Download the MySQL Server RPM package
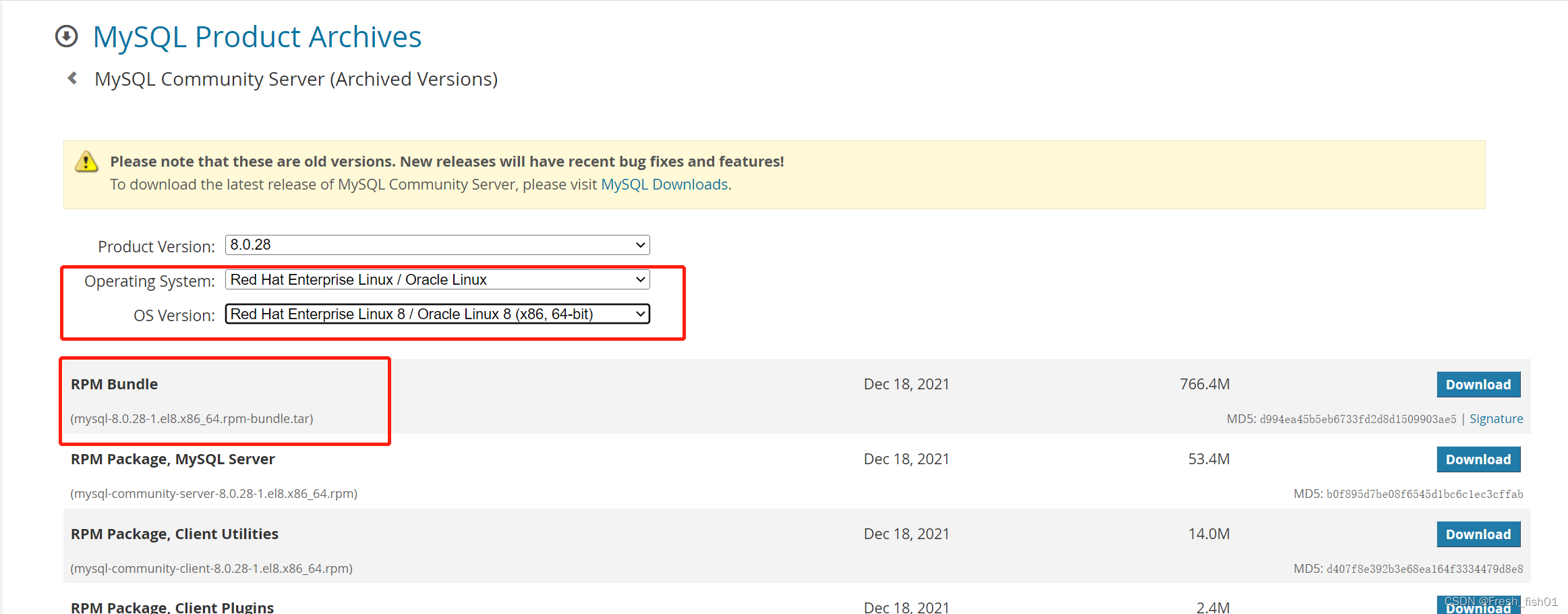Viewport: 1568px width, 614px height. point(1478,459)
